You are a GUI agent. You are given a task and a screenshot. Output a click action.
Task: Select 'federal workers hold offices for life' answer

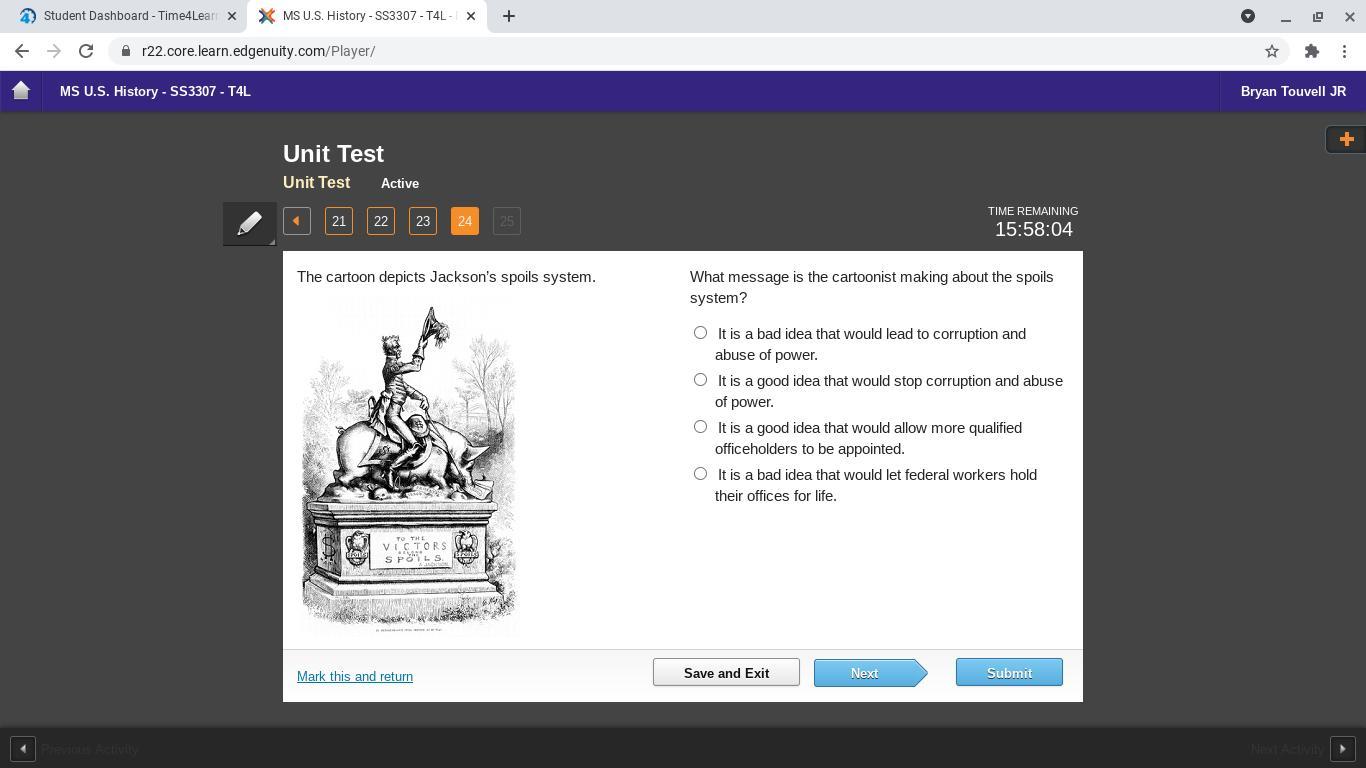point(700,474)
